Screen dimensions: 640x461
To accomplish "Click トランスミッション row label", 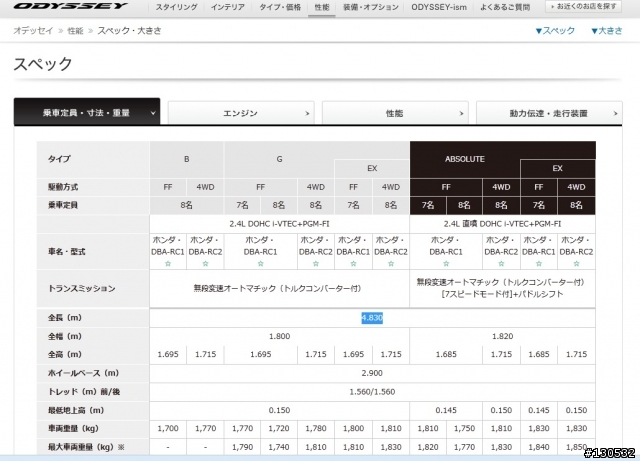I will pos(82,289).
